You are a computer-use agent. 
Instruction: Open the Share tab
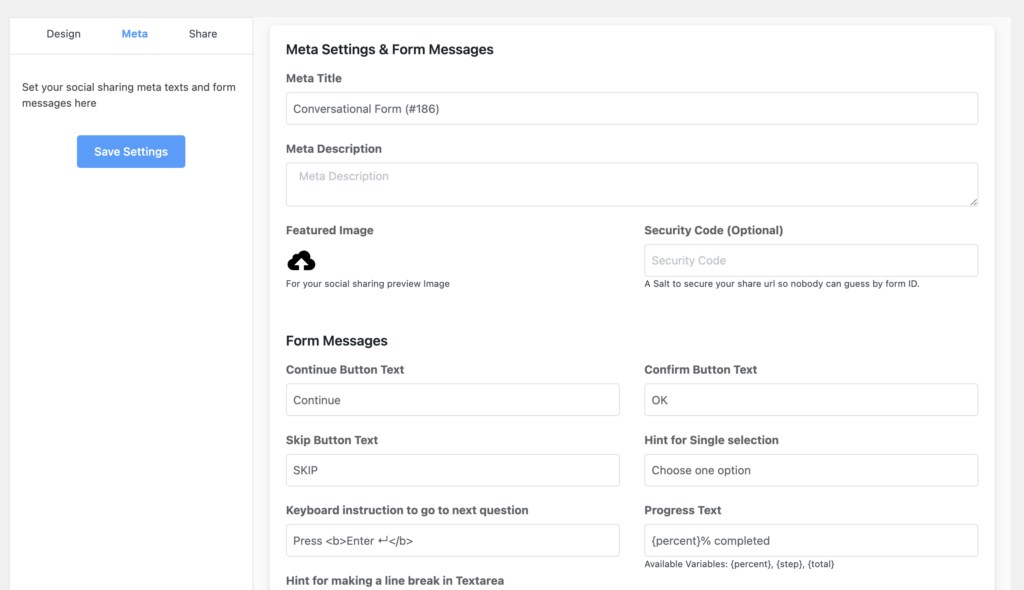tap(201, 33)
